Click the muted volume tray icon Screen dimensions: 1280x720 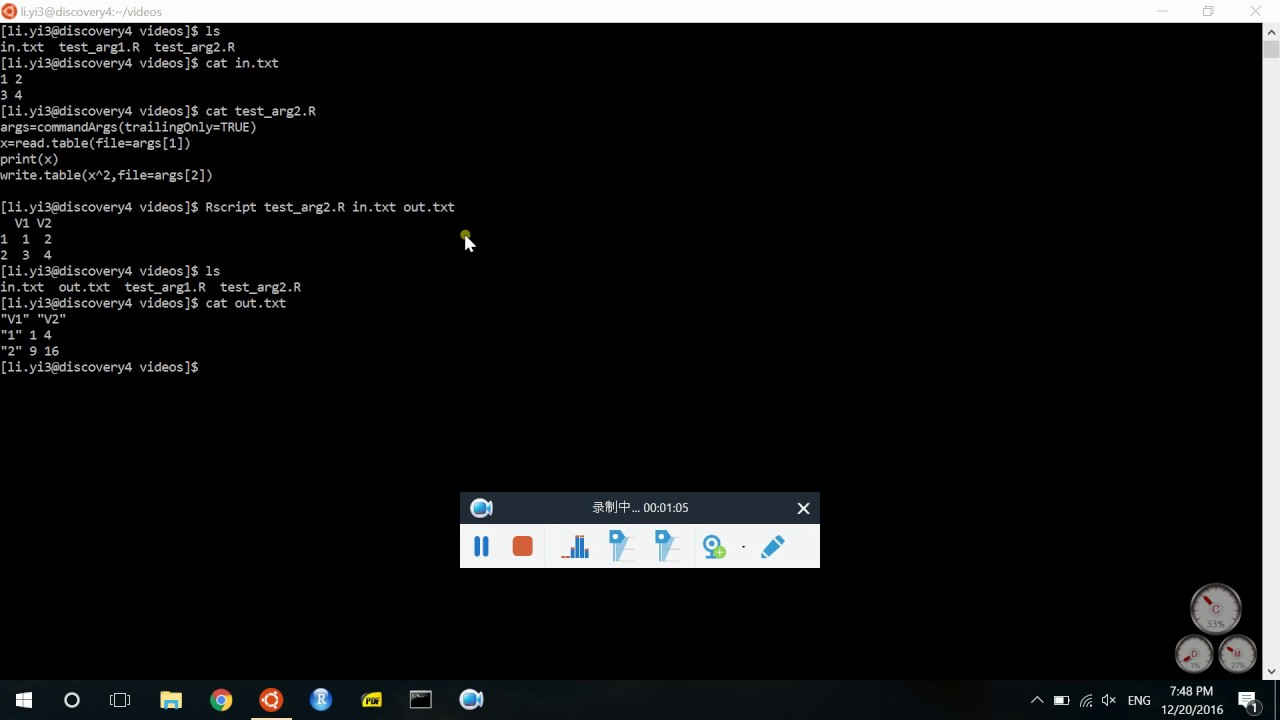[1109, 700]
